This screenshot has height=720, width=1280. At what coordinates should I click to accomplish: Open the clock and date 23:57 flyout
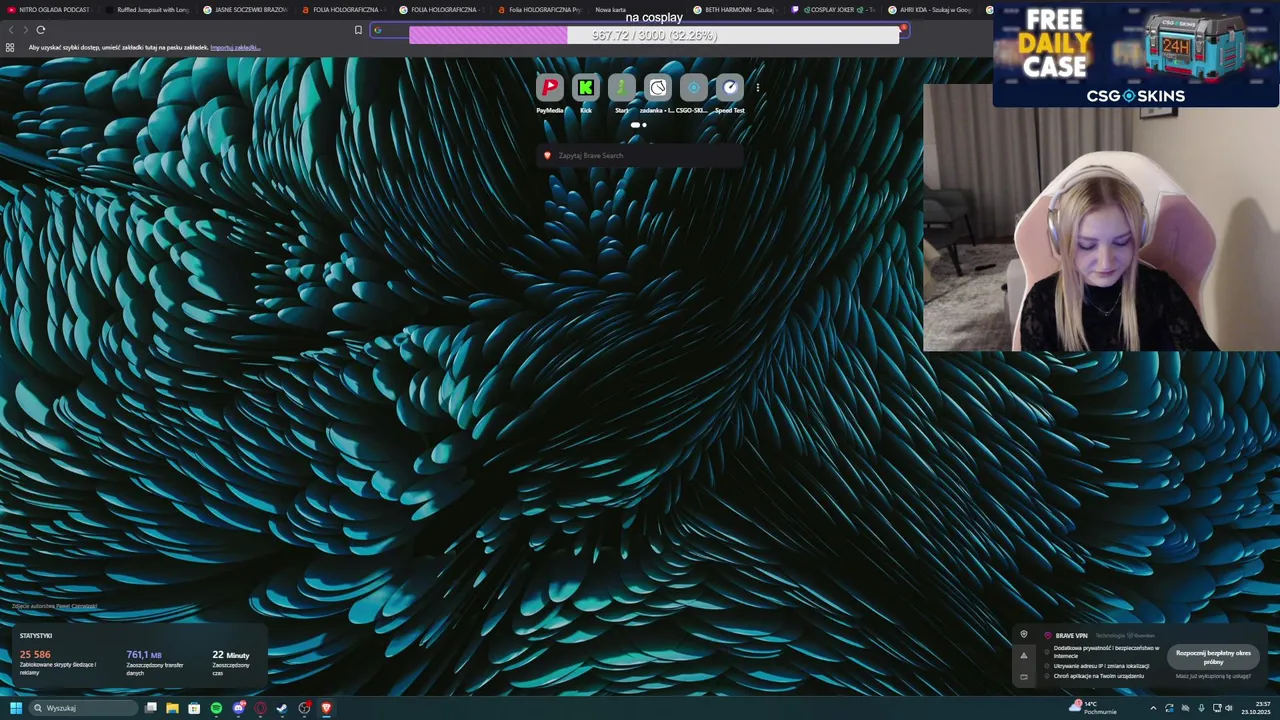click(x=1256, y=708)
